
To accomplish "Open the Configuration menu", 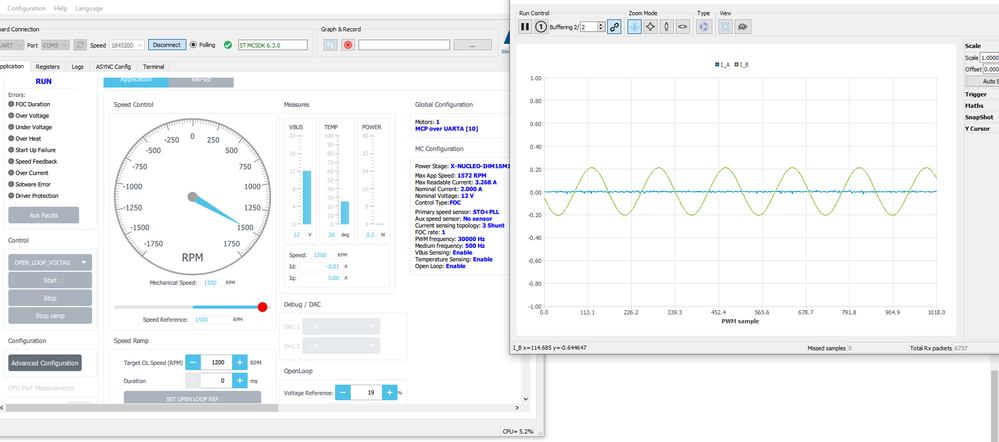I will [26, 8].
